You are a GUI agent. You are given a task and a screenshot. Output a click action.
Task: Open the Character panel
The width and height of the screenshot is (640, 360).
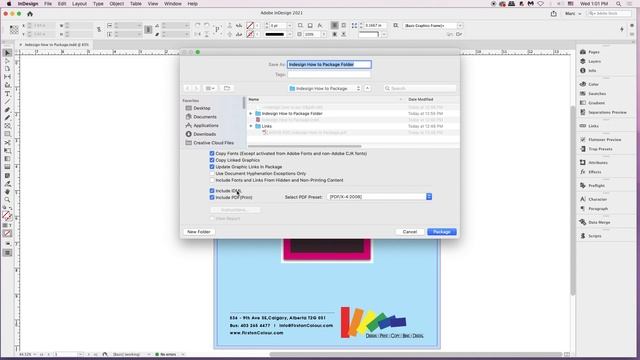[593, 199]
